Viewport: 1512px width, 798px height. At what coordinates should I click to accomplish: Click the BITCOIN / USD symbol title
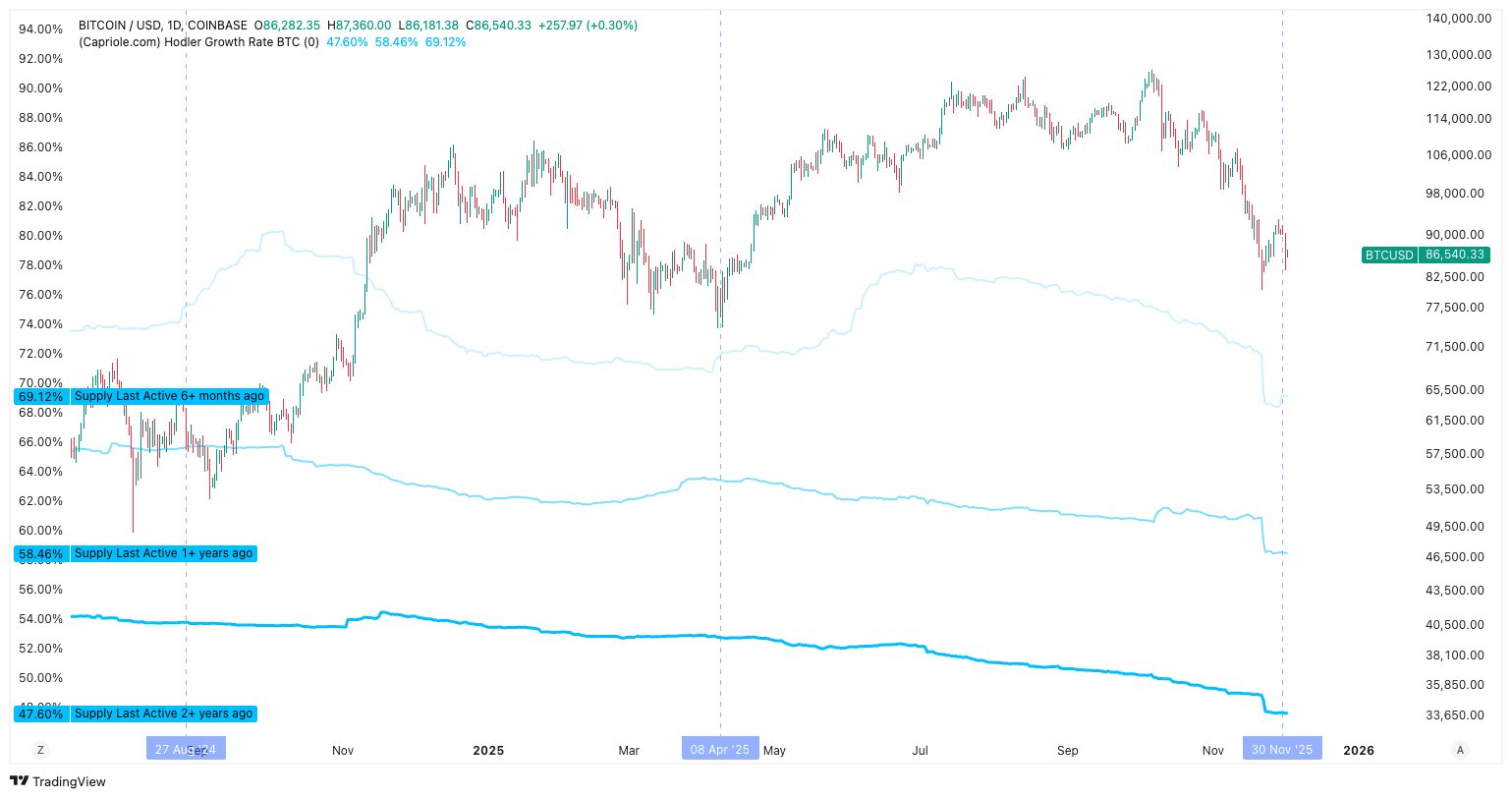pos(163,26)
